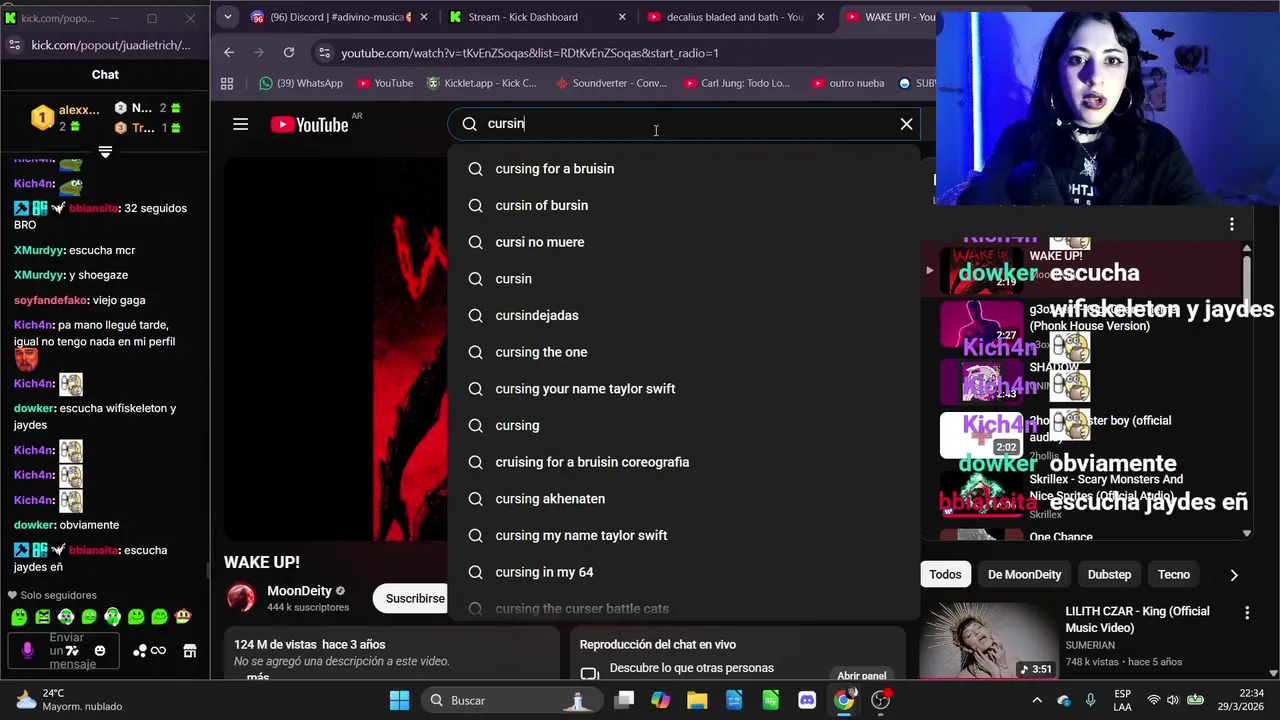Image resolution: width=1280 pixels, height=720 pixels.
Task: Select the Dubstep filter chip
Action: [x=1109, y=574]
